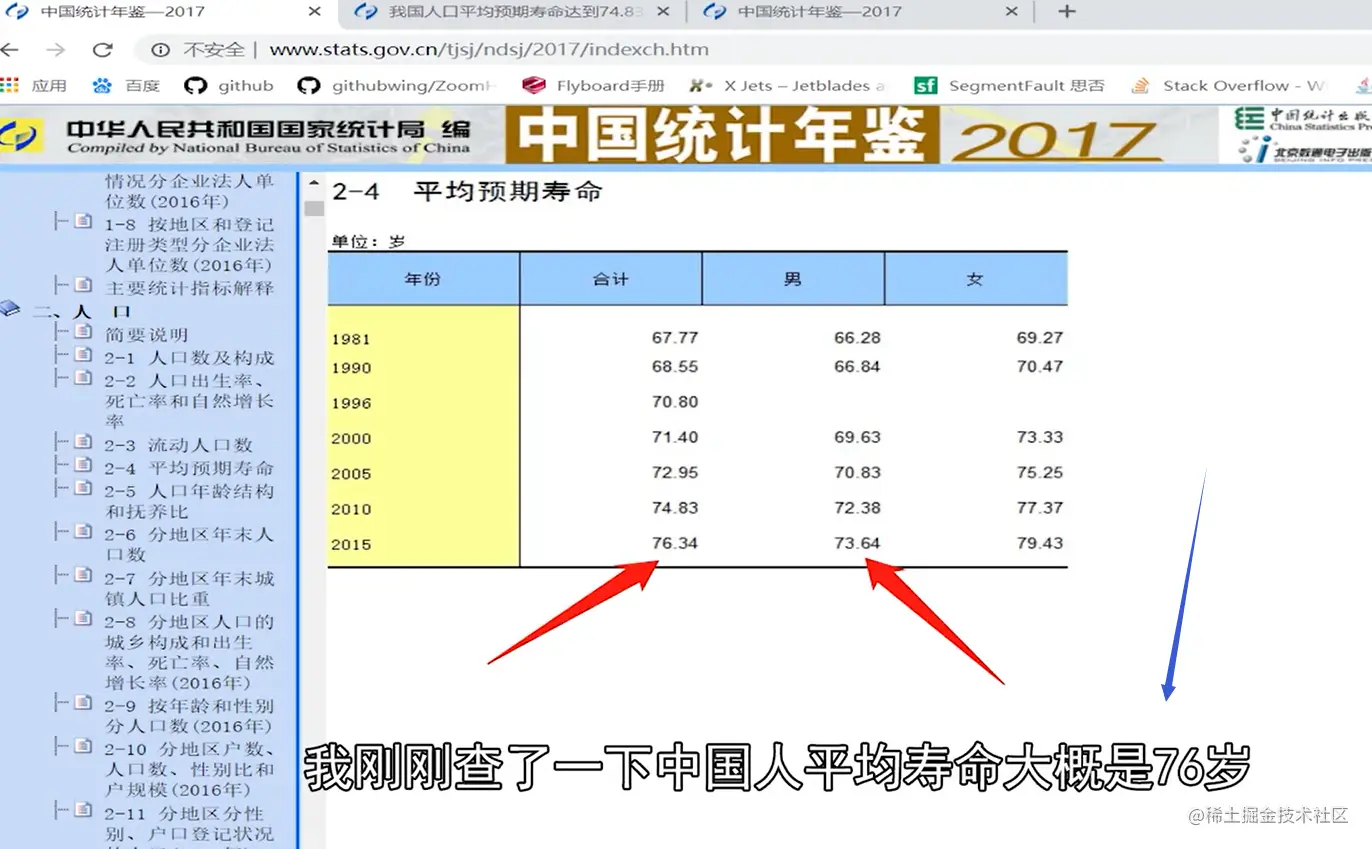Screen dimensions: 1372x849
Task: Click the site info icon beside 不安全
Action: click(160, 49)
